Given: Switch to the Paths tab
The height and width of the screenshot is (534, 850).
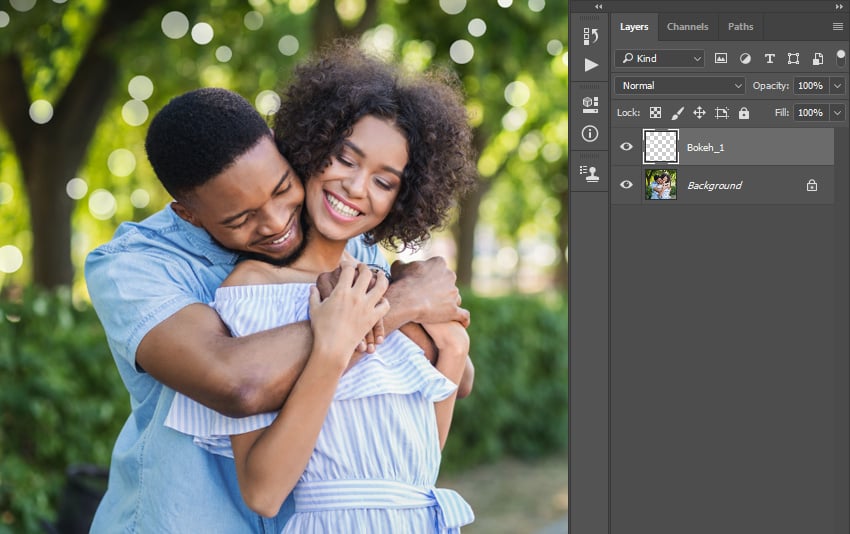Looking at the screenshot, I should click(x=740, y=27).
